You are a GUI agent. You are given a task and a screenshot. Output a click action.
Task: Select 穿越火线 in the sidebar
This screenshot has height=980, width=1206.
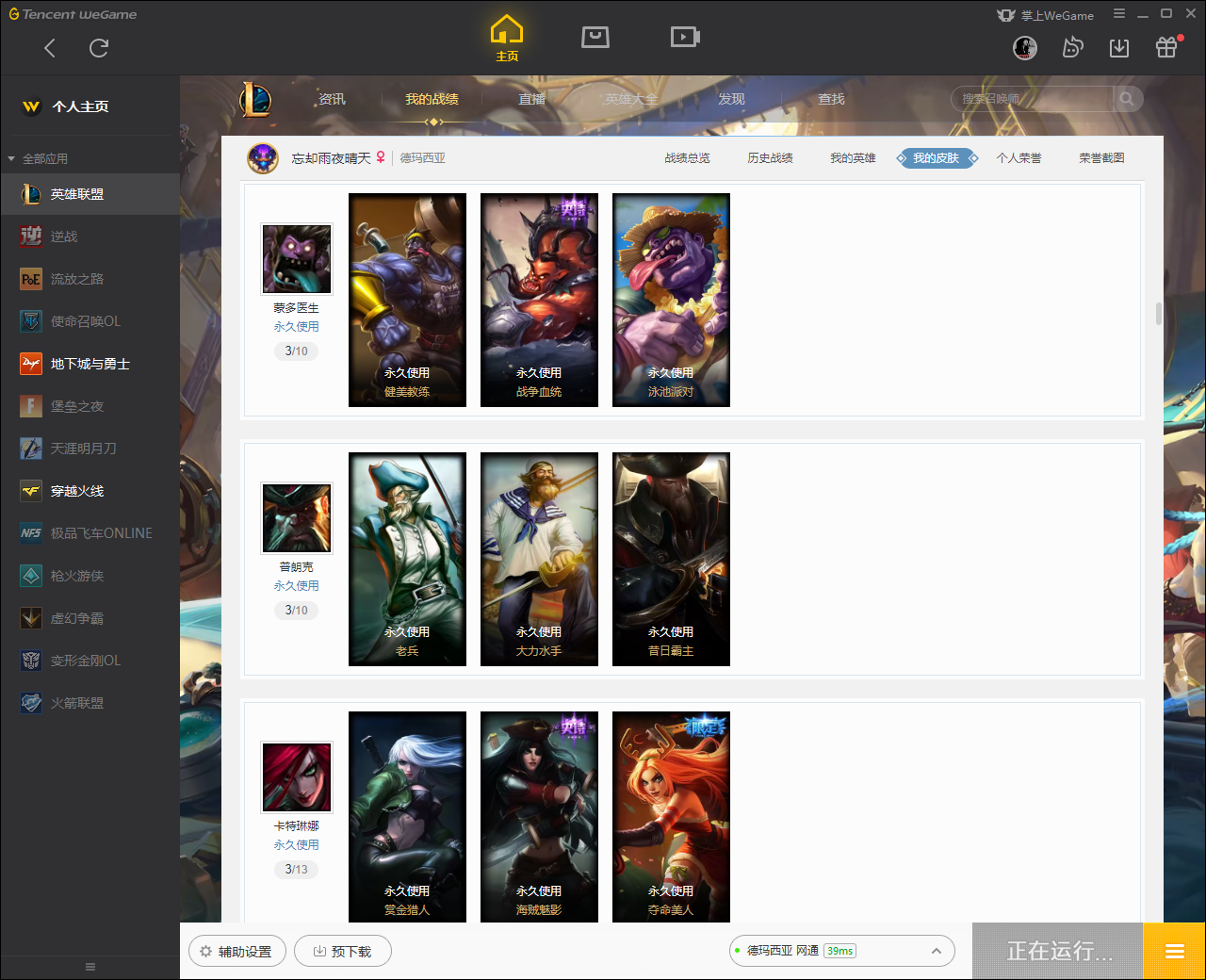(90, 491)
